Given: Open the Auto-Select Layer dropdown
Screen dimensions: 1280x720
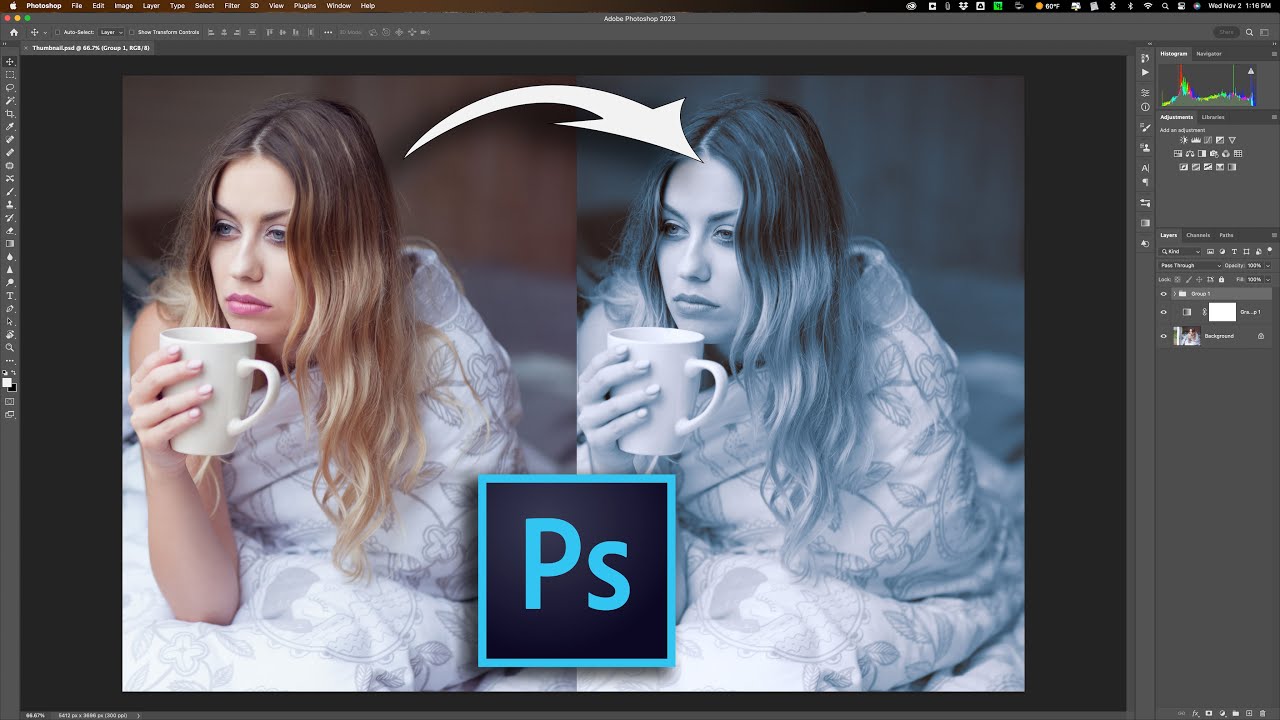Looking at the screenshot, I should (x=110, y=32).
